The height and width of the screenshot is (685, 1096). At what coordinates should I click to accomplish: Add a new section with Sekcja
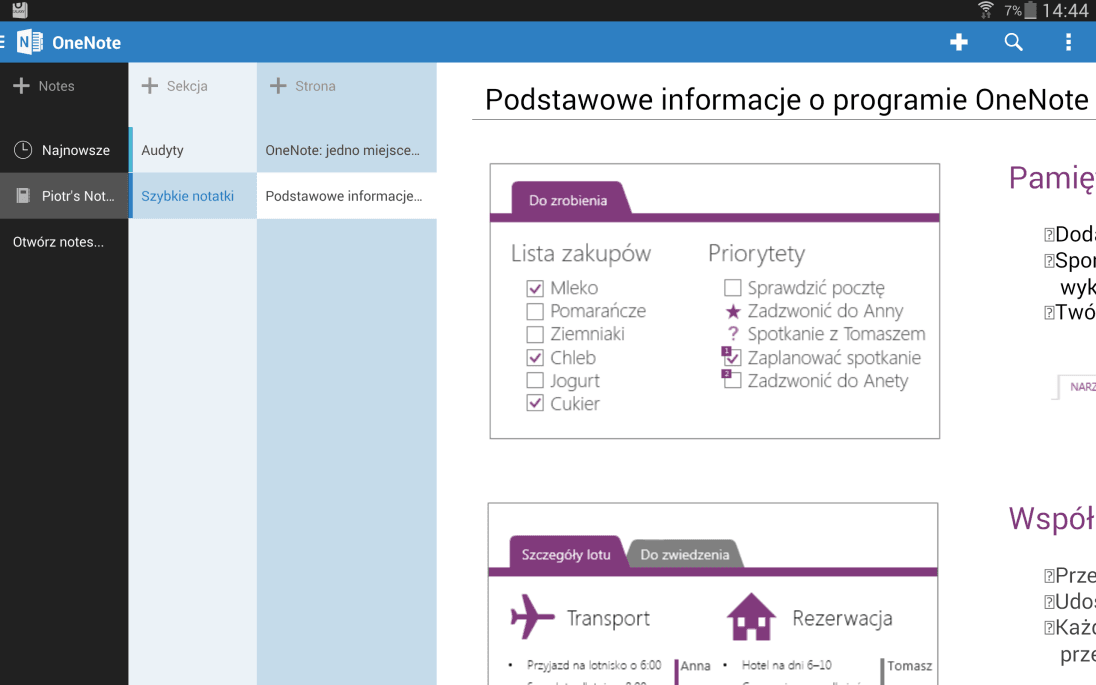click(x=175, y=86)
